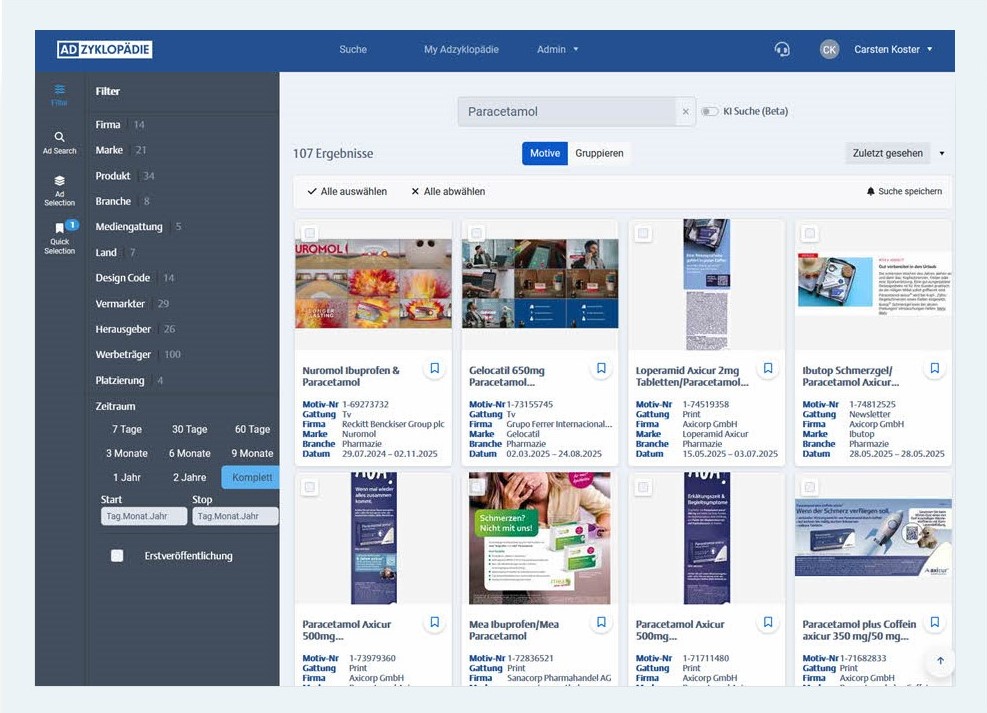The height and width of the screenshot is (713, 987).
Task: Clear the Paracetamol search field
Action: click(685, 112)
